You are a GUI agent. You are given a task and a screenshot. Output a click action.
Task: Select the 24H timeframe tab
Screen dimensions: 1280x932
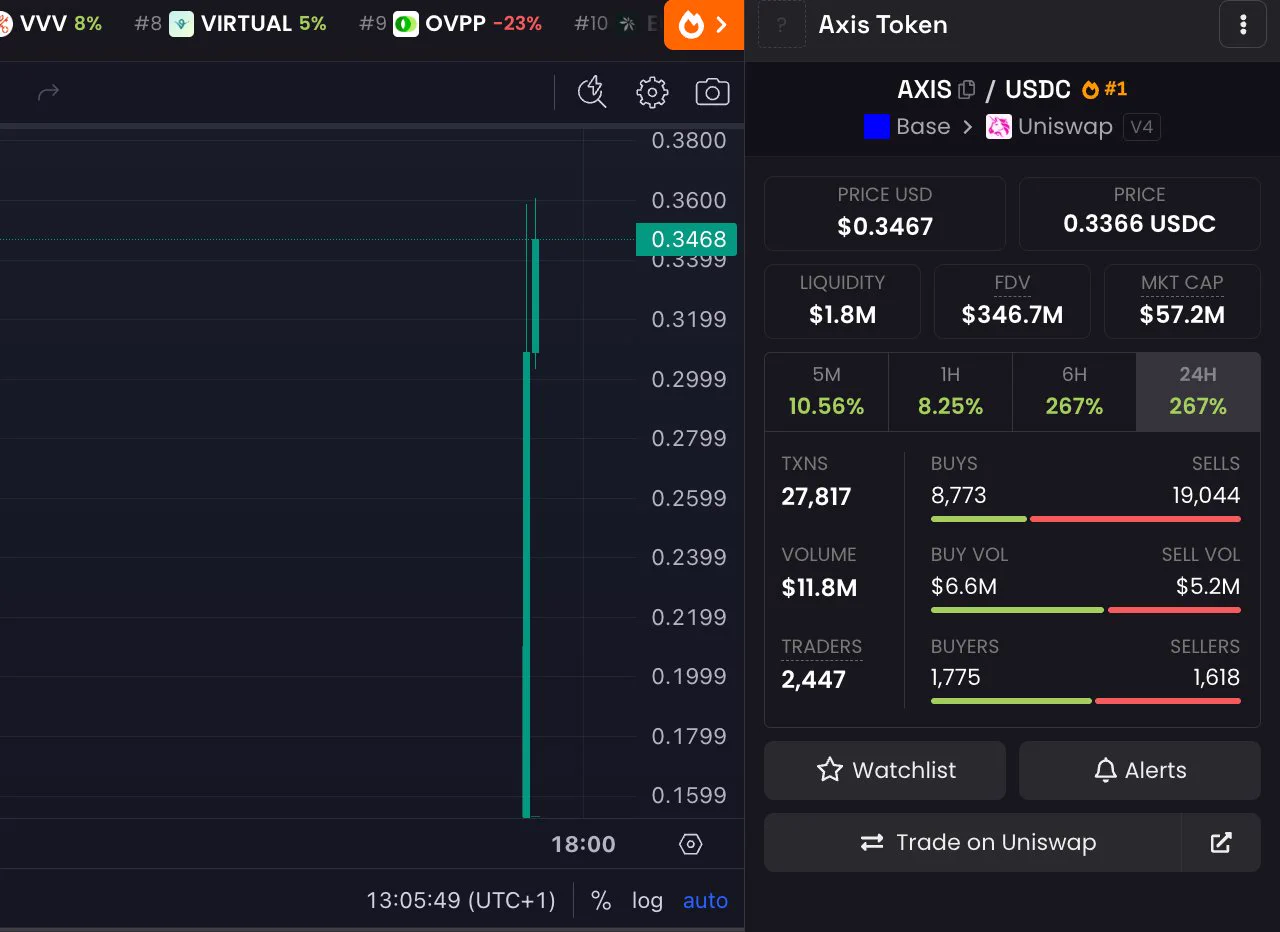[x=1198, y=391]
